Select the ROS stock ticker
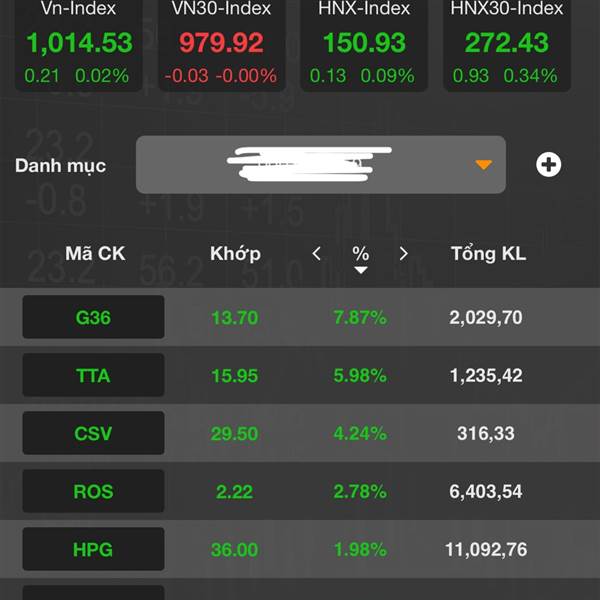Viewport: 600px width, 600px height. point(93,491)
